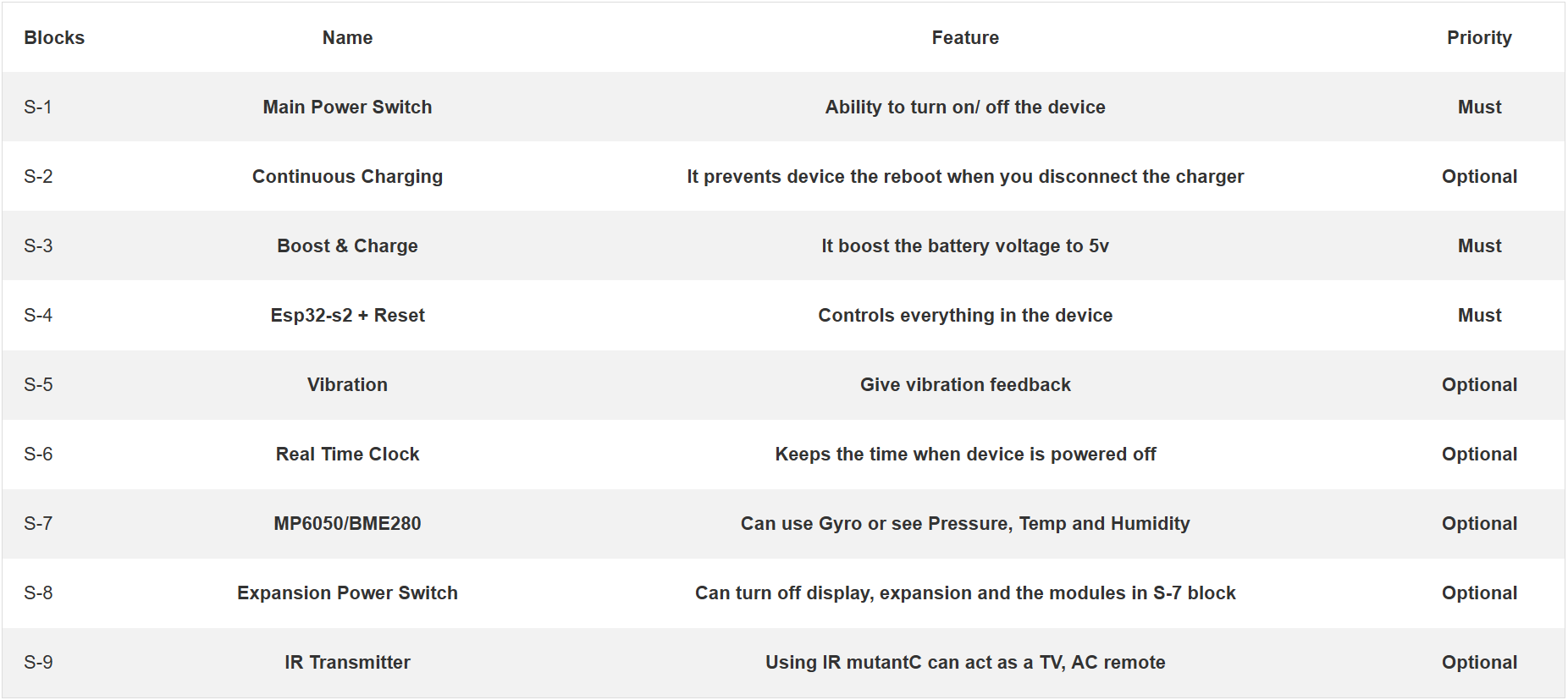
Task: Click the Priority column header
Action: [x=1478, y=38]
